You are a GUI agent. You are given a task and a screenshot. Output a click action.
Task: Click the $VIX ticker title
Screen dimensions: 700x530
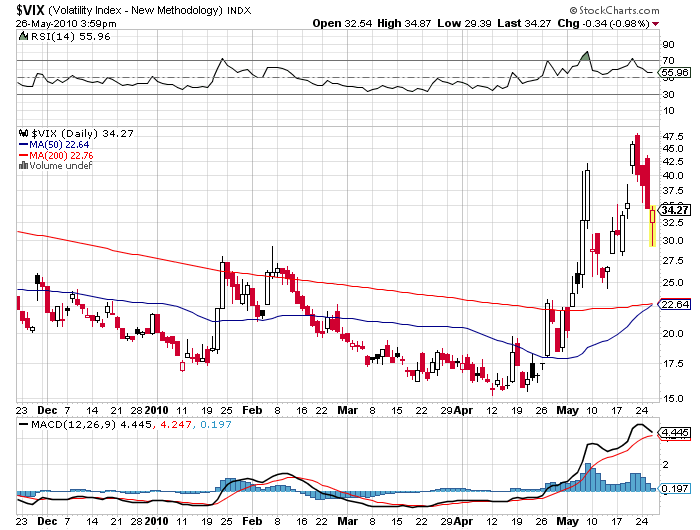(x=30, y=10)
